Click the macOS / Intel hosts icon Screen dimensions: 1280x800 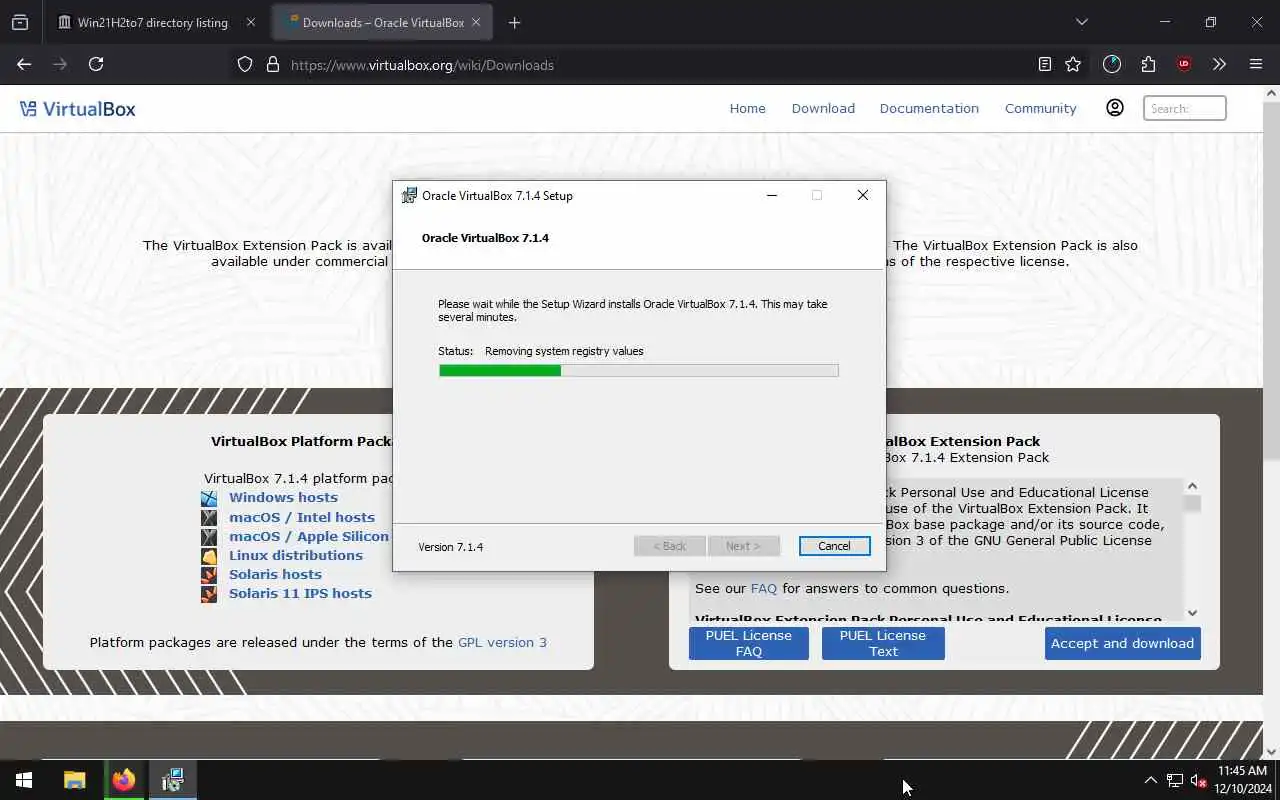[x=209, y=518]
